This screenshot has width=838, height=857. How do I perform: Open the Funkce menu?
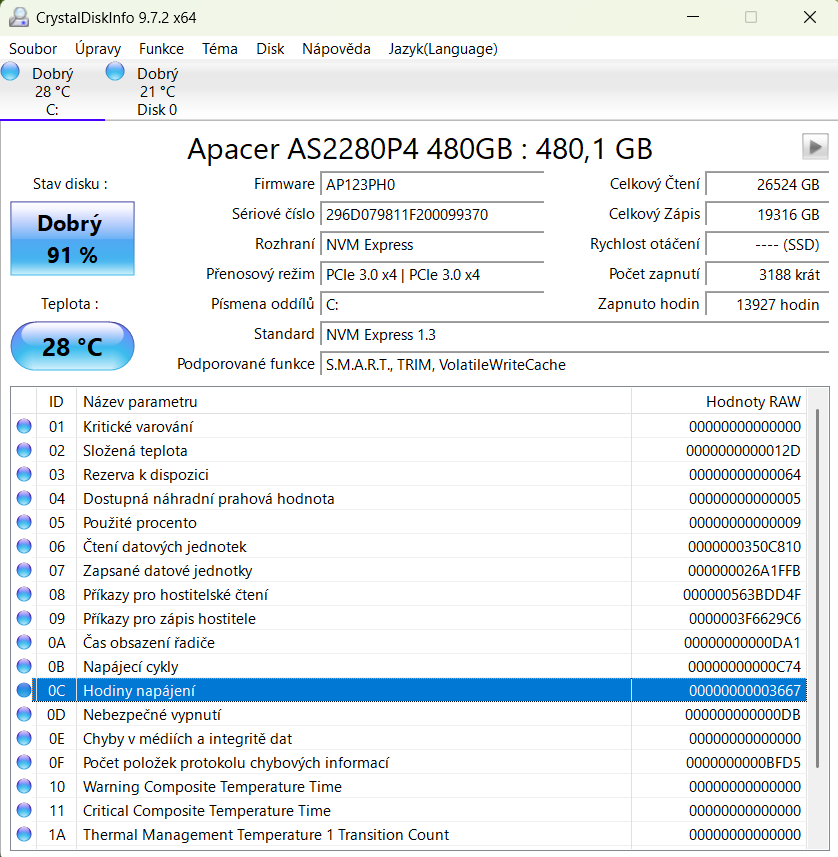(161, 49)
